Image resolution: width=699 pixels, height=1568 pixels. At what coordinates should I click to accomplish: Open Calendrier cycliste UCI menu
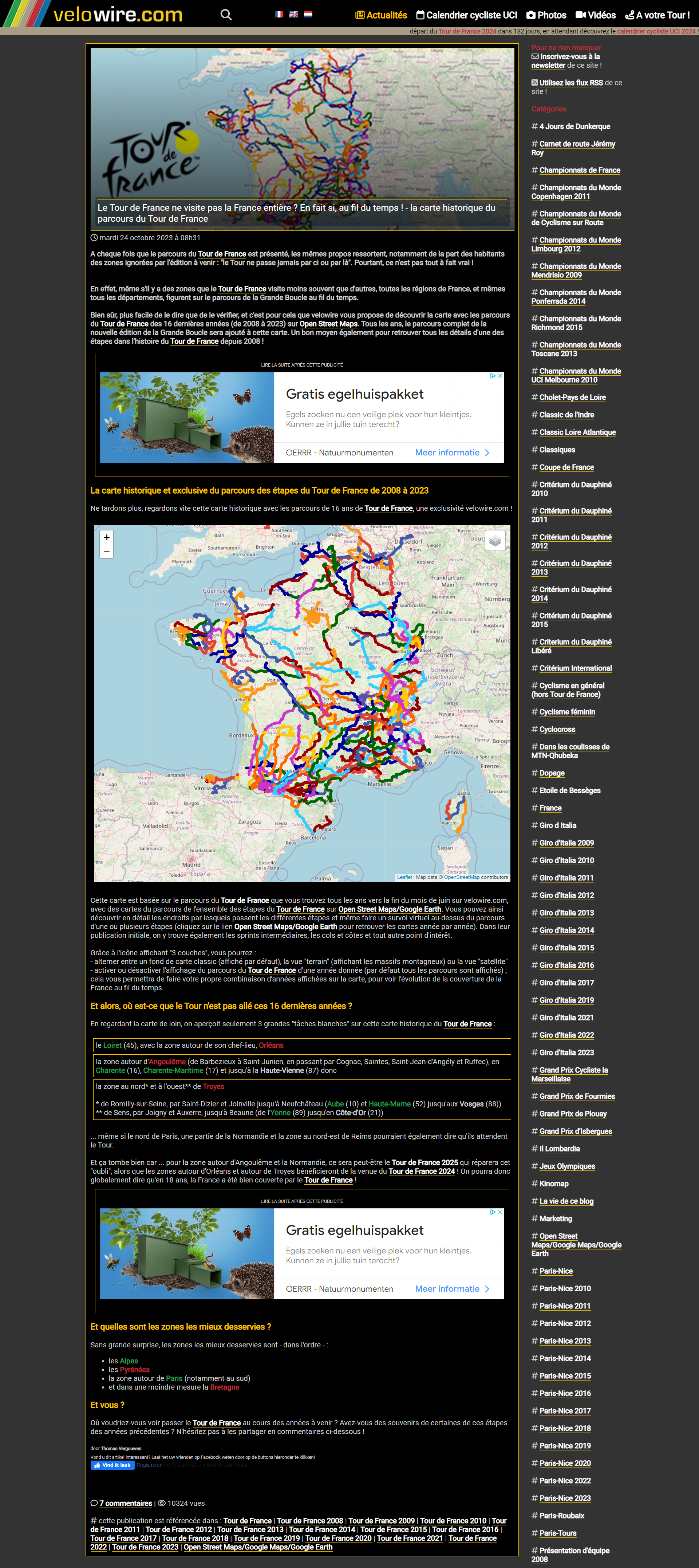pyautogui.click(x=466, y=15)
